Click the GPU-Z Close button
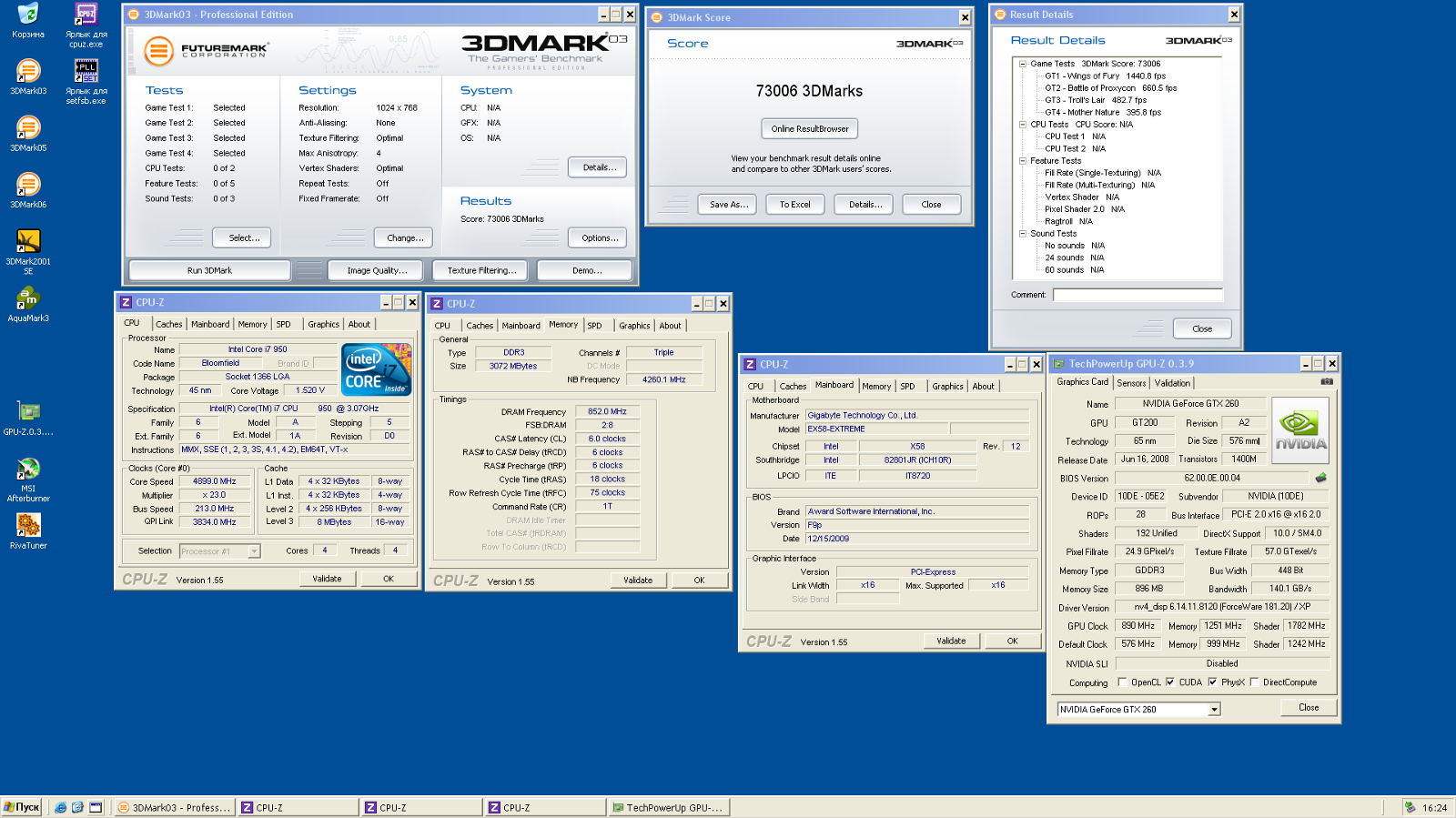Image resolution: width=1456 pixels, height=818 pixels. 1309,707
